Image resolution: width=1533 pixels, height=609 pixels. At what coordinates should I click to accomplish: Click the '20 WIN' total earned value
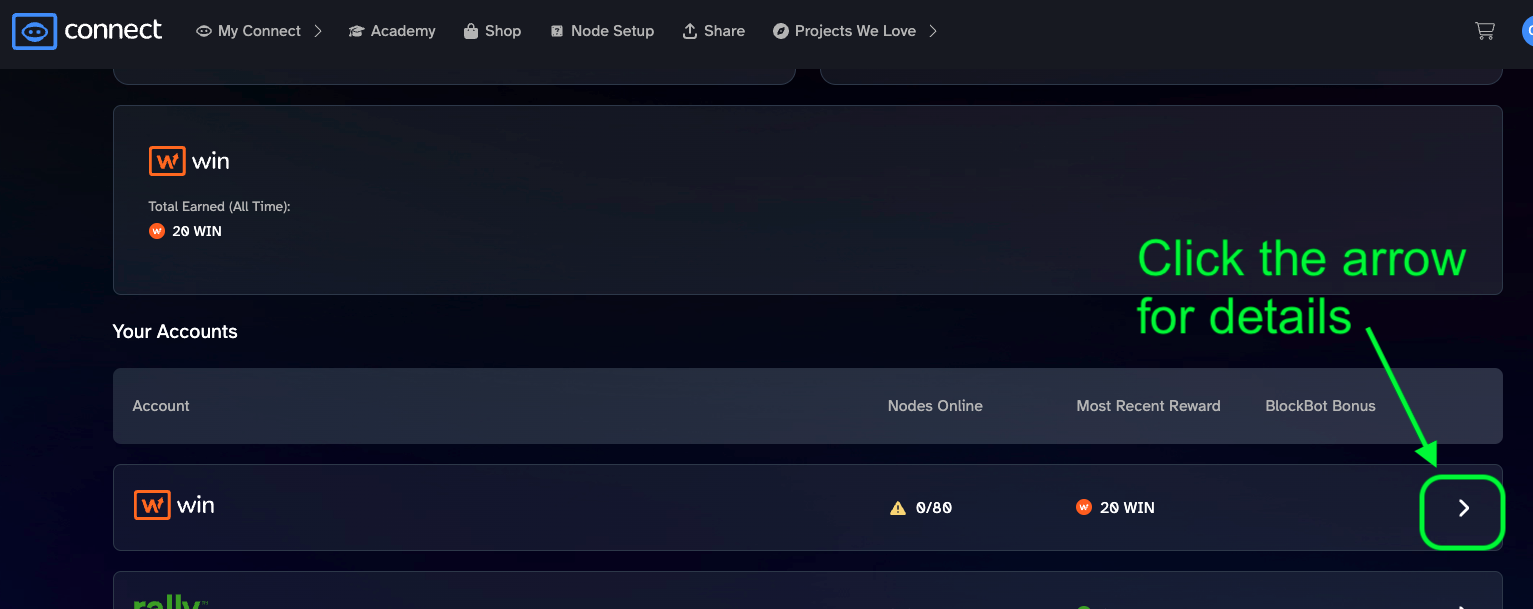[197, 231]
